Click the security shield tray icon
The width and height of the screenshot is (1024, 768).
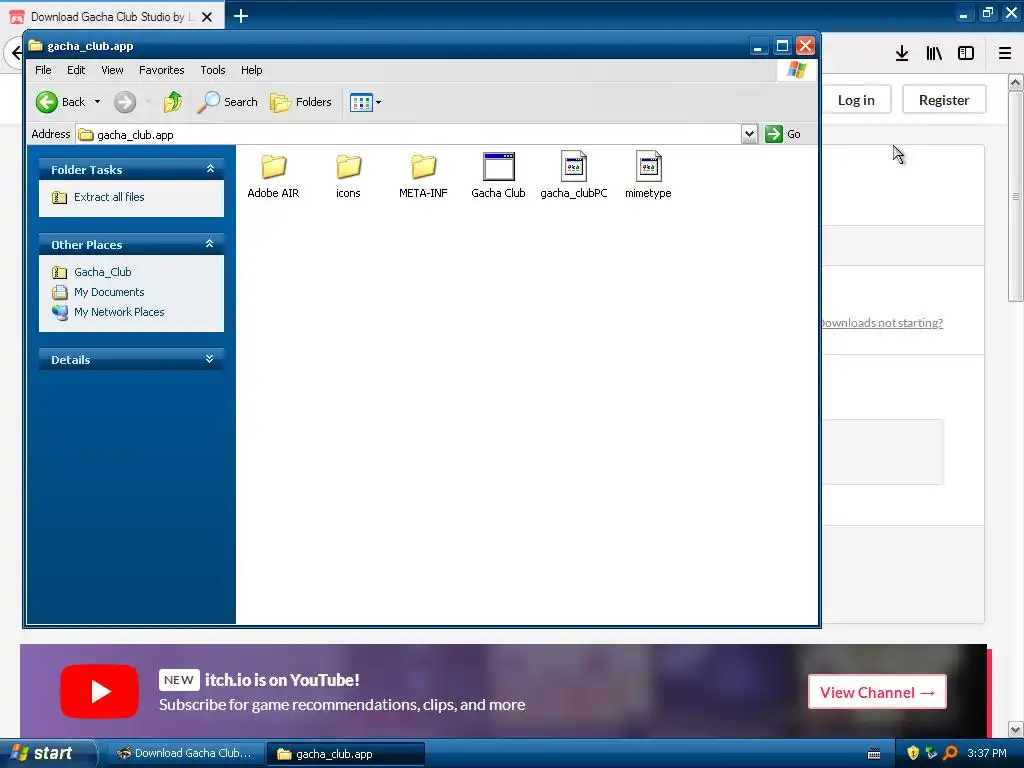pos(913,754)
